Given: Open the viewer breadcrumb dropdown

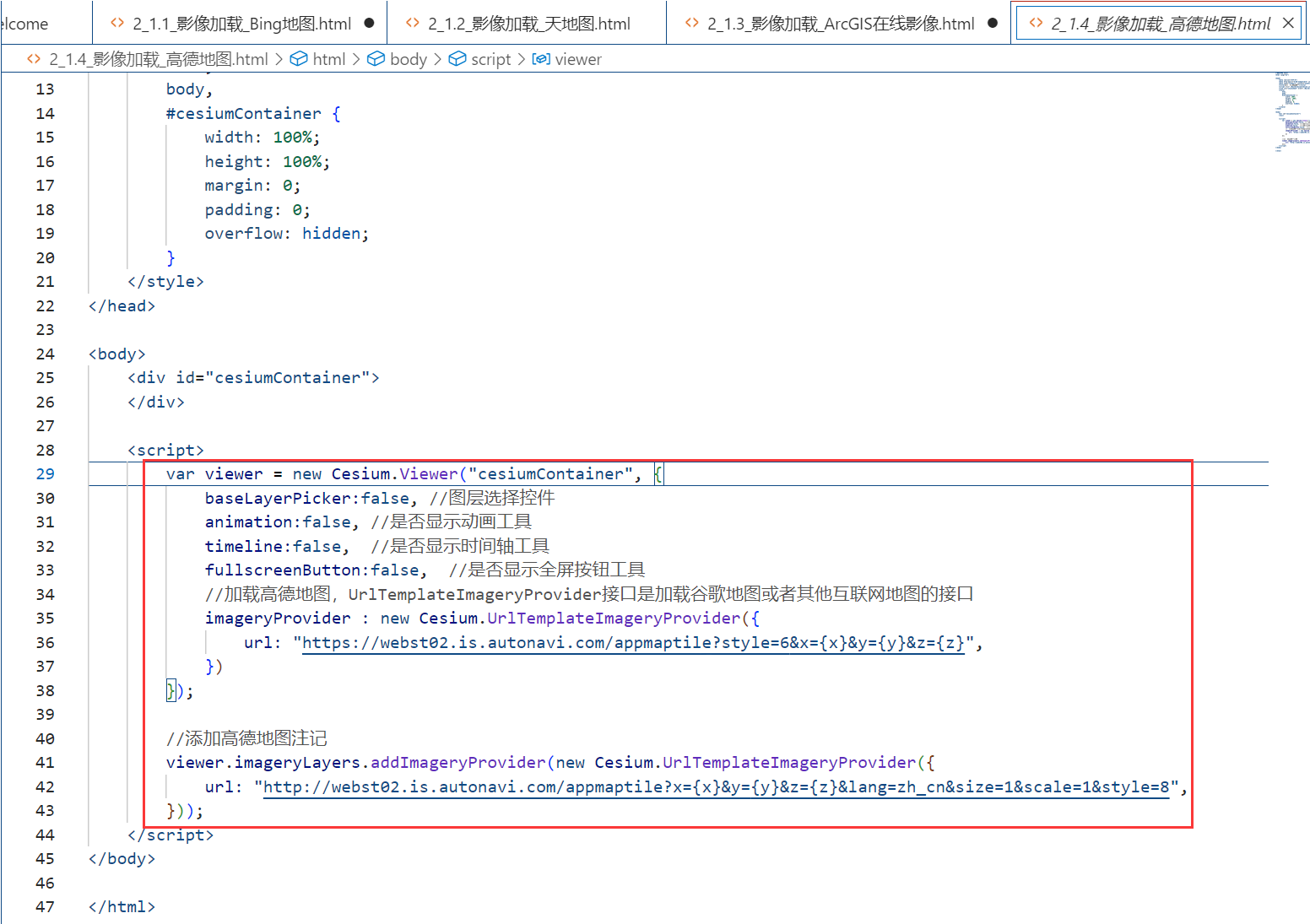Looking at the screenshot, I should click(x=578, y=59).
